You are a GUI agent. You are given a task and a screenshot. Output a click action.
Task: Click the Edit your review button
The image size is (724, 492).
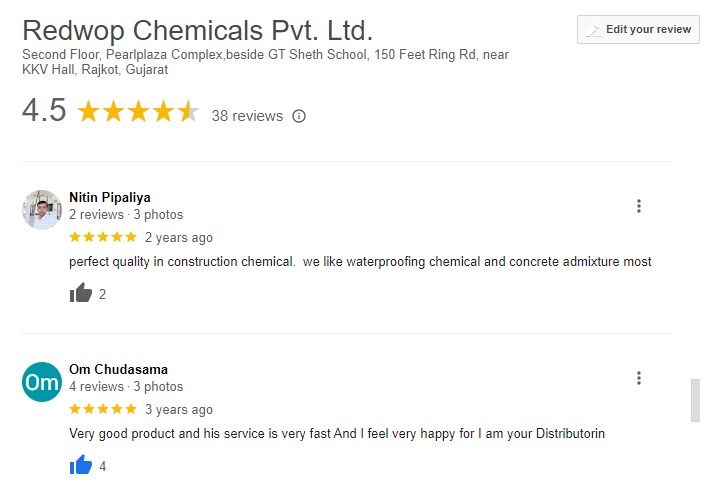(x=638, y=30)
